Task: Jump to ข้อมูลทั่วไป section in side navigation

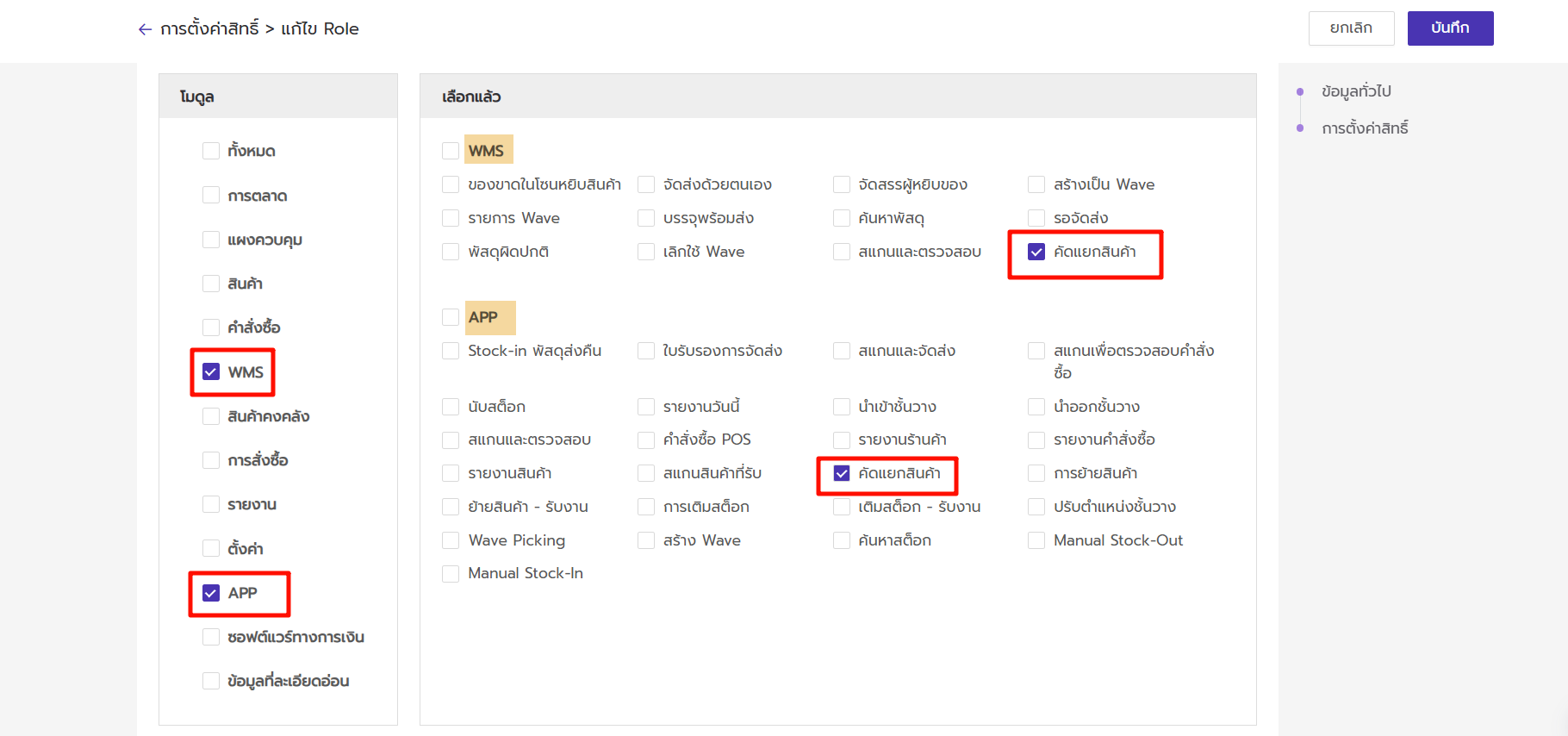Action: 1356,91
